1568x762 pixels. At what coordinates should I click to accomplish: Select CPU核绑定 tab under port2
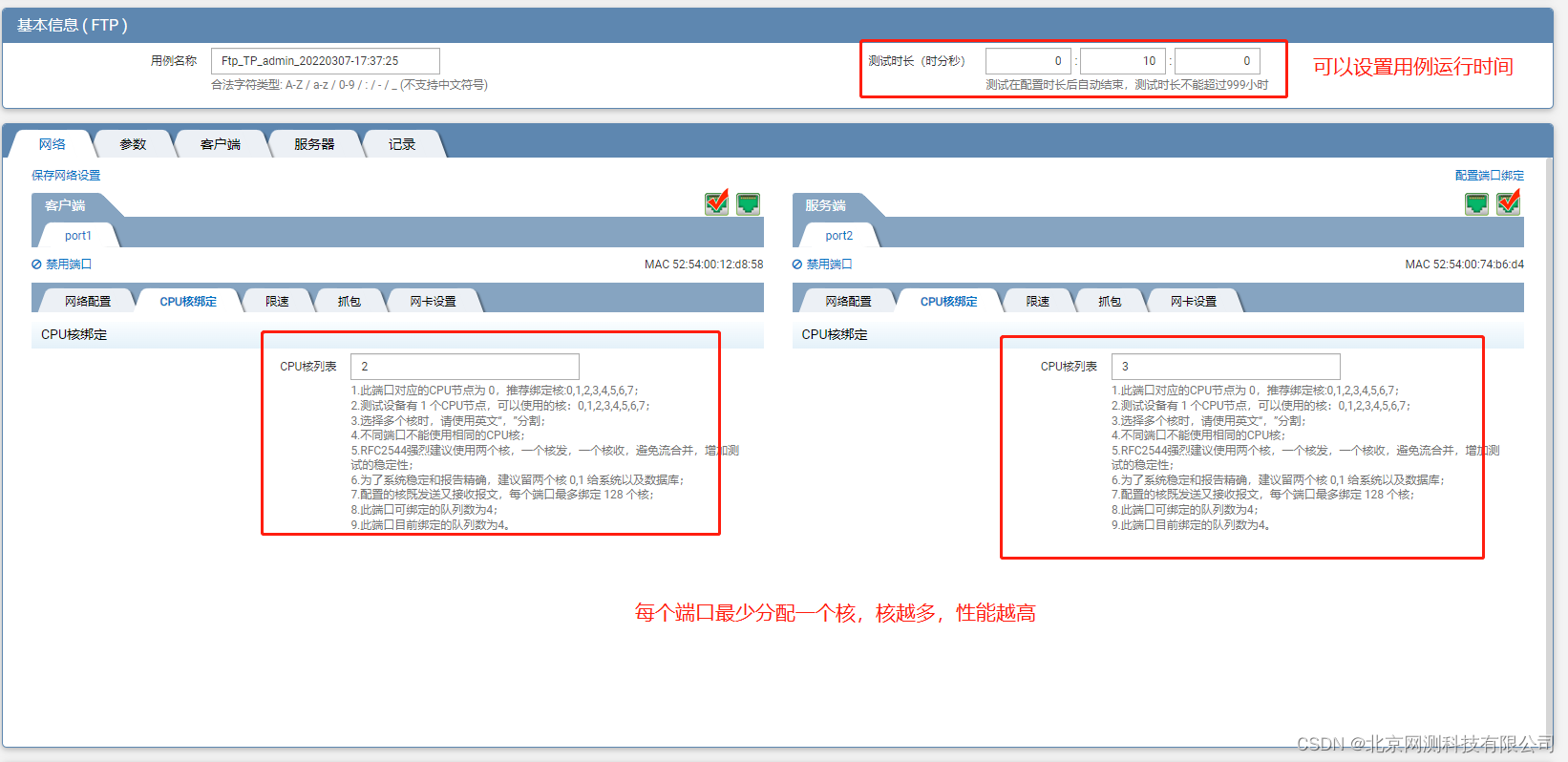tap(949, 301)
